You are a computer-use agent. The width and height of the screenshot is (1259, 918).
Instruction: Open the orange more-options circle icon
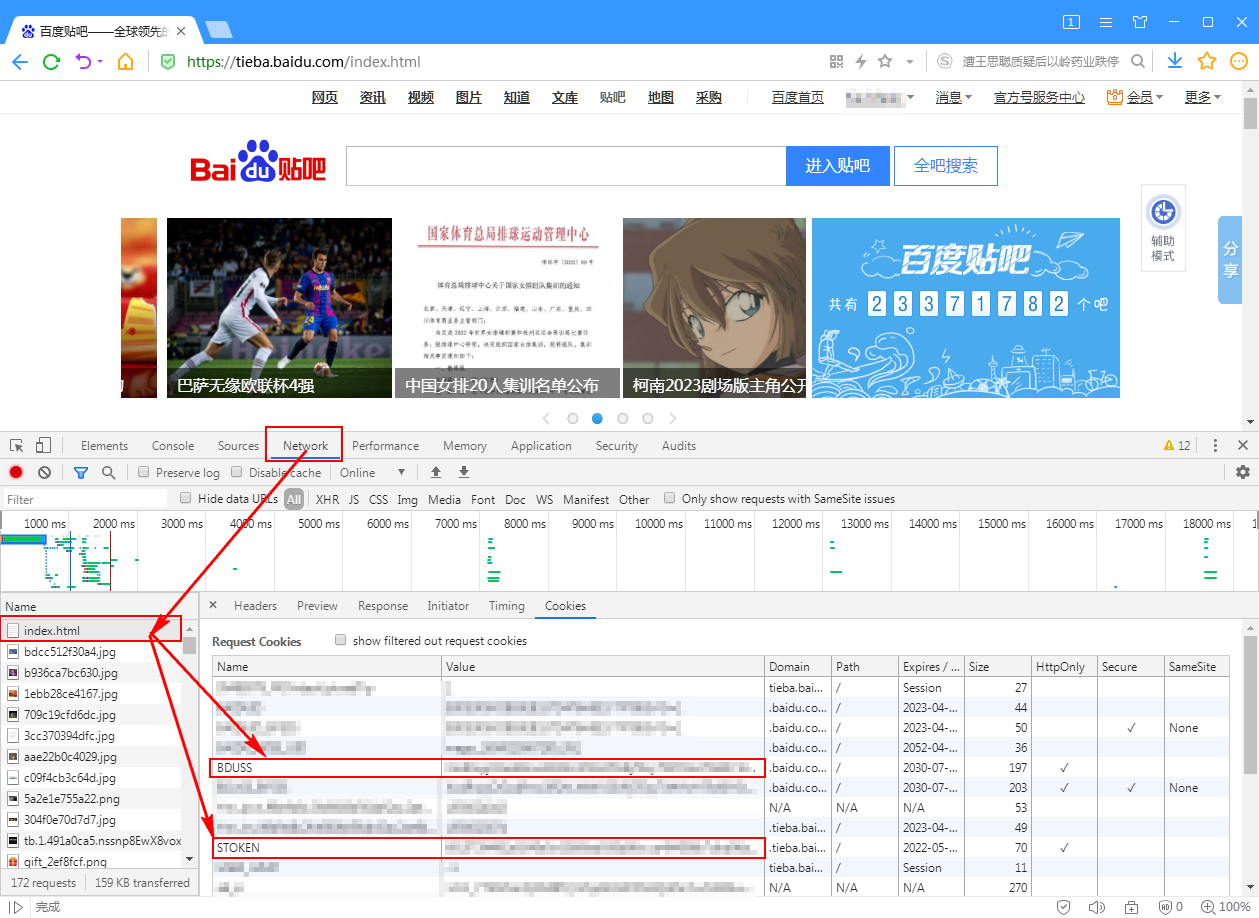(x=1238, y=62)
